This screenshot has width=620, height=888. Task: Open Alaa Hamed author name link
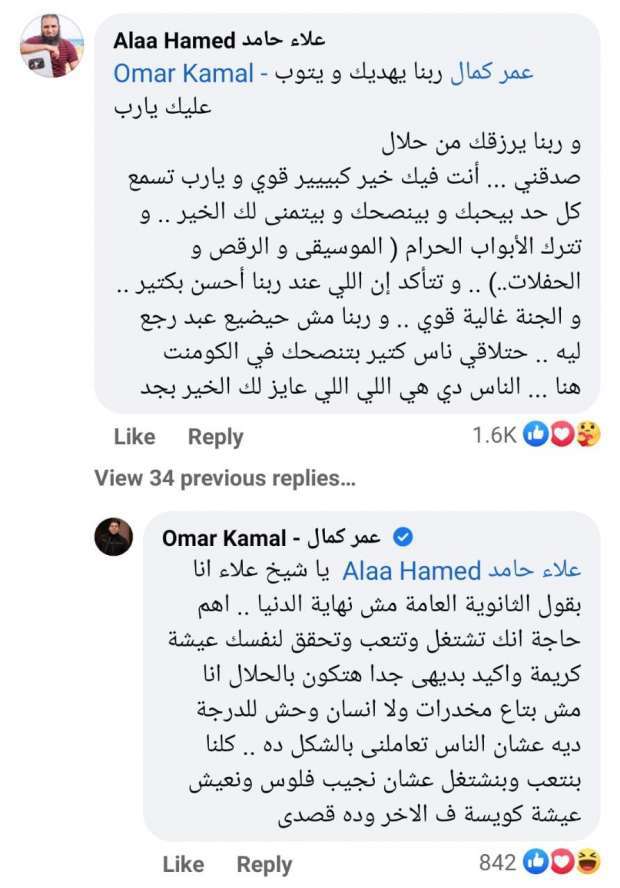219,40
